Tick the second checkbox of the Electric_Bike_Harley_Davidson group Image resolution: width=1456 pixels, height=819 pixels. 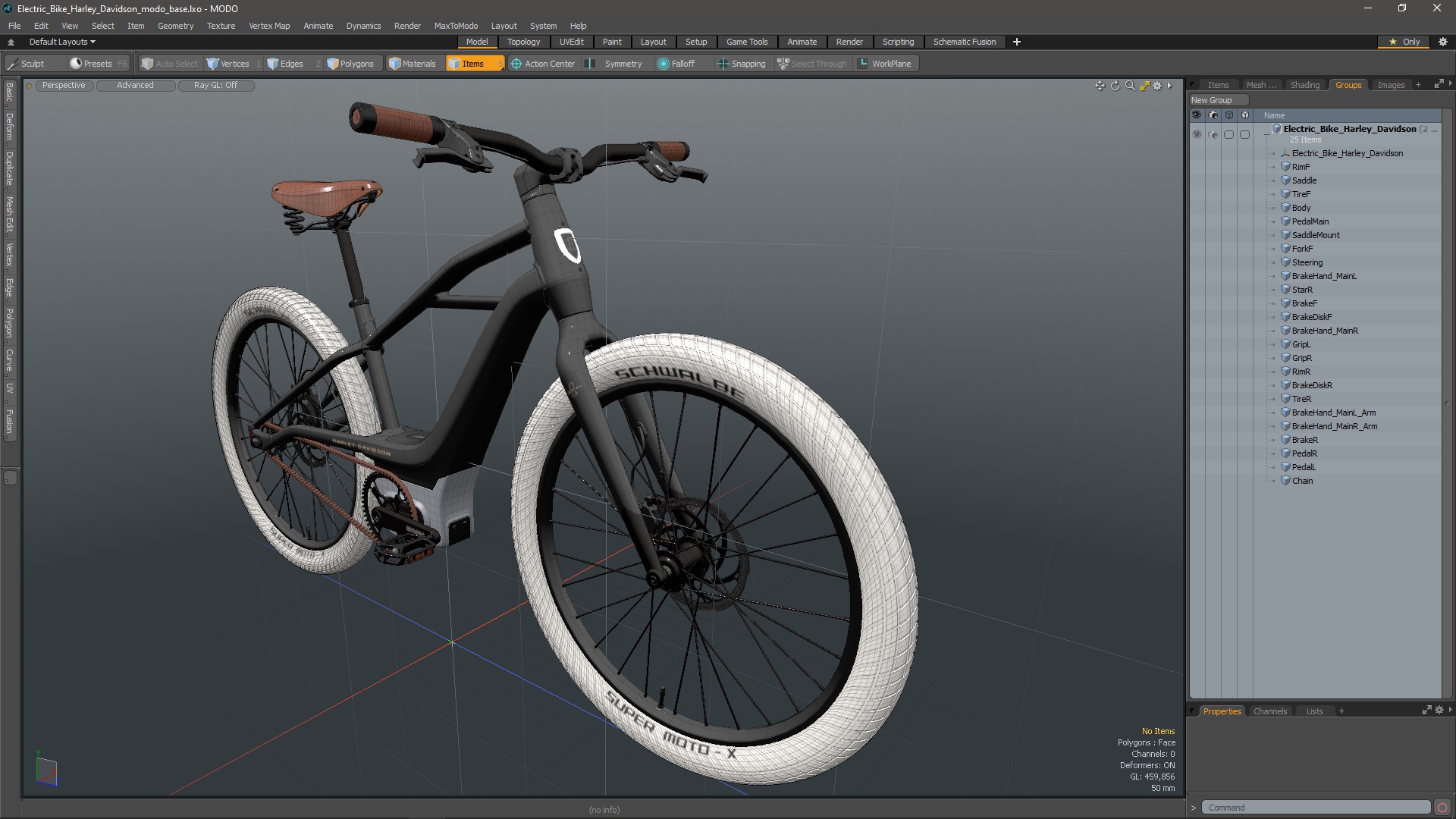click(x=1244, y=134)
